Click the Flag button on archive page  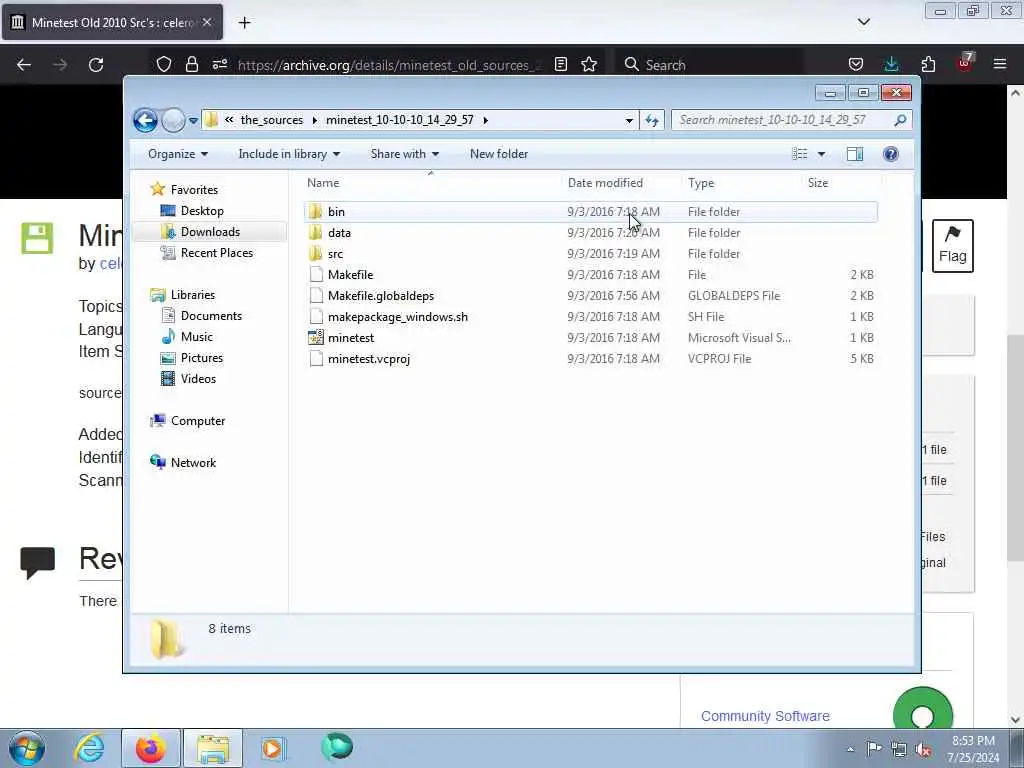tap(952, 246)
